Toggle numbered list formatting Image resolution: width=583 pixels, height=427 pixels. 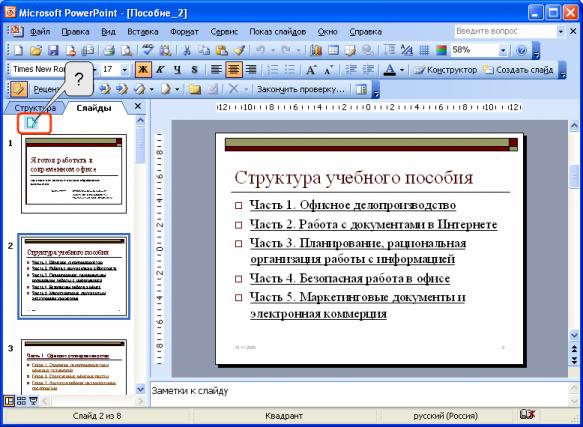click(x=273, y=70)
